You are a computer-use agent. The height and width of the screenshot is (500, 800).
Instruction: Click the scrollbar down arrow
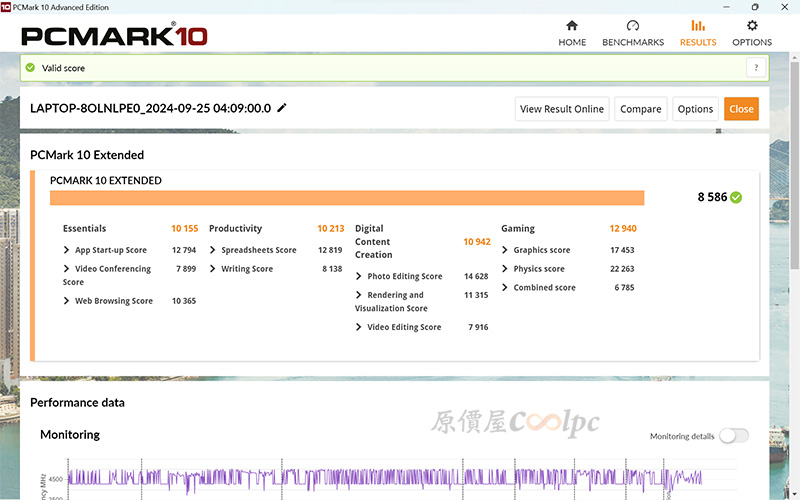pyautogui.click(x=794, y=495)
